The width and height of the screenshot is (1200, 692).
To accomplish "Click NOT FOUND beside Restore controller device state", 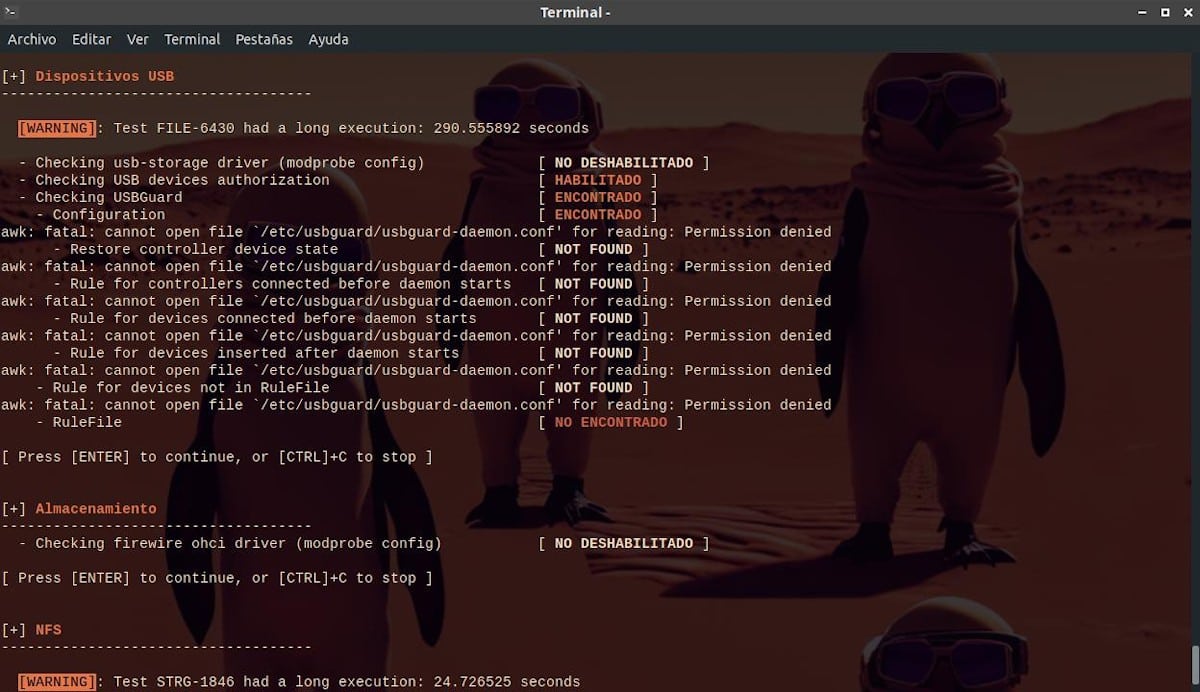I will click(594, 249).
